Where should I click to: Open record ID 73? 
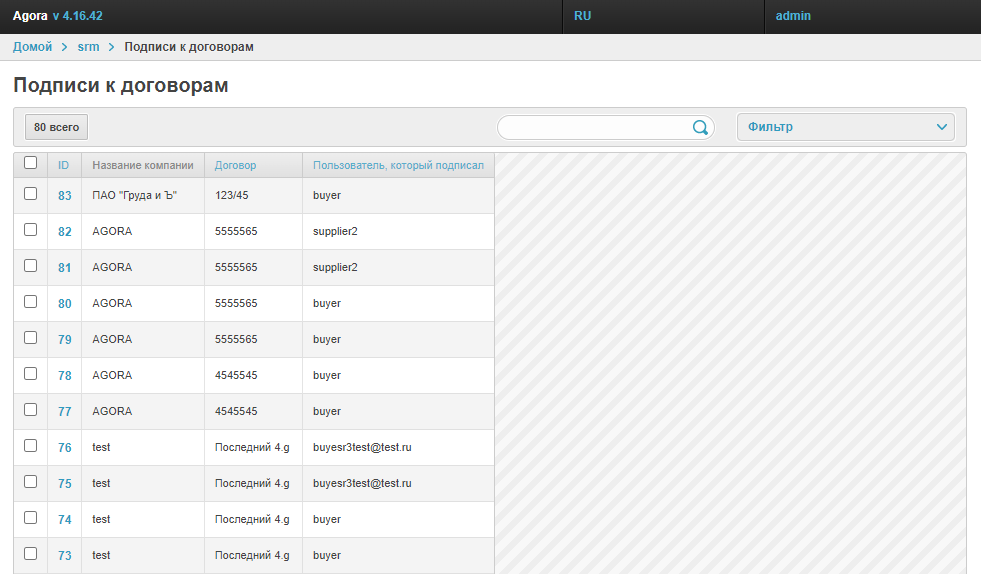65,556
